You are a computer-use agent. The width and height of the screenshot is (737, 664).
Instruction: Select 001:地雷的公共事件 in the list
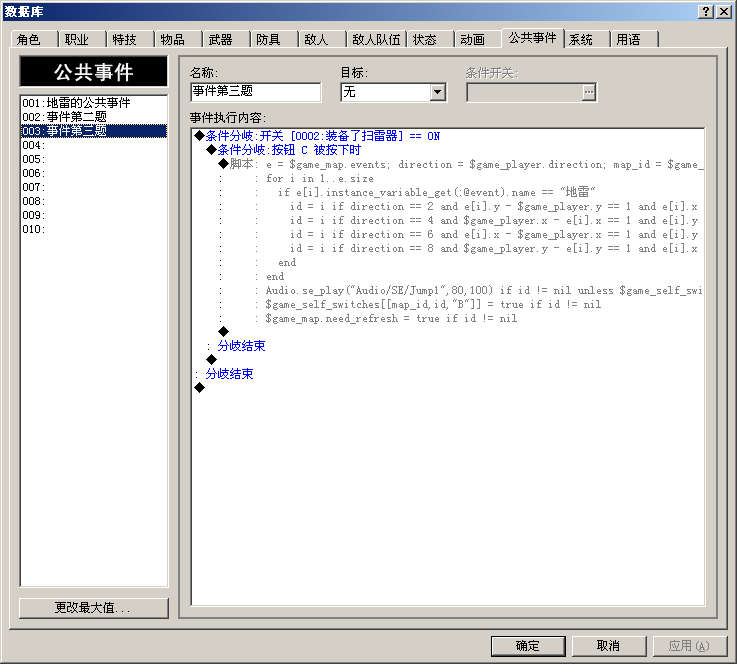(94, 102)
